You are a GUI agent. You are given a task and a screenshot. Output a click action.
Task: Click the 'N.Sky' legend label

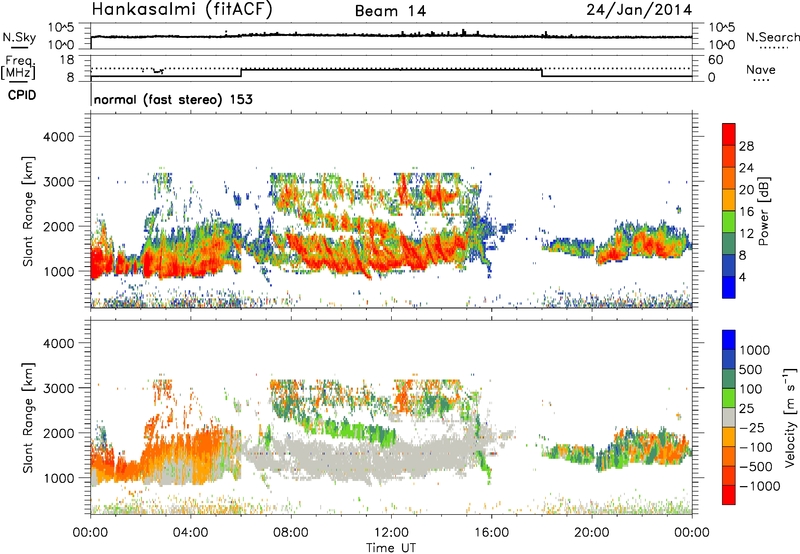coord(19,37)
